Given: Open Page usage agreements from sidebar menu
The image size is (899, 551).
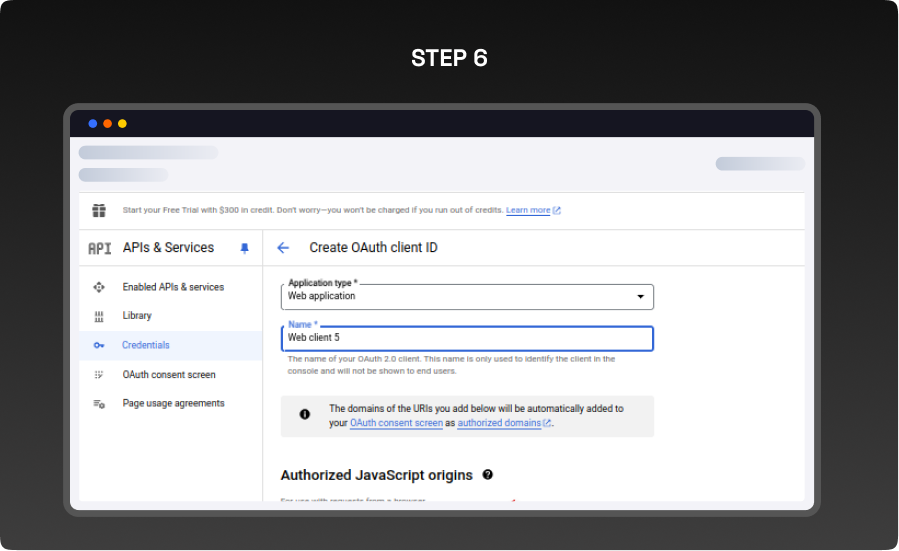Looking at the screenshot, I should (x=173, y=404).
